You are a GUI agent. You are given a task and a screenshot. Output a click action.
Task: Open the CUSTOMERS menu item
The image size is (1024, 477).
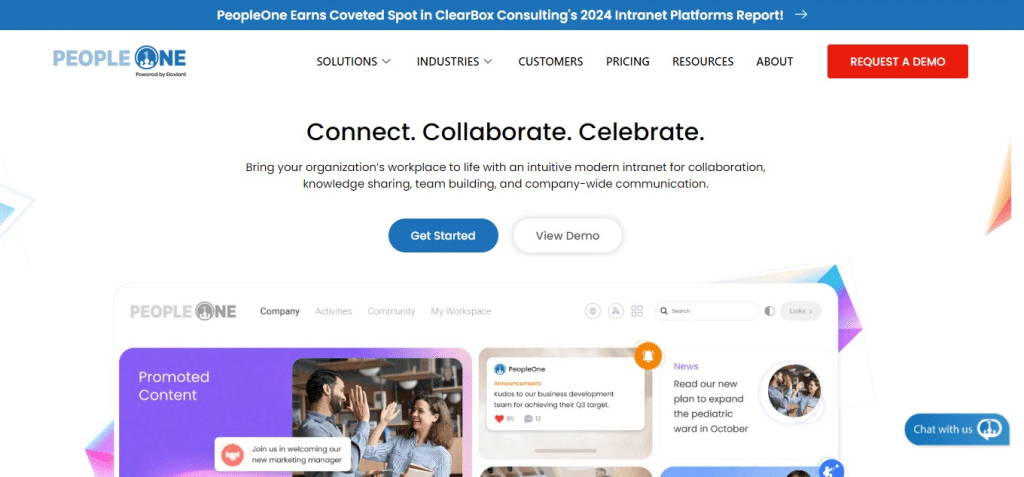[551, 61]
